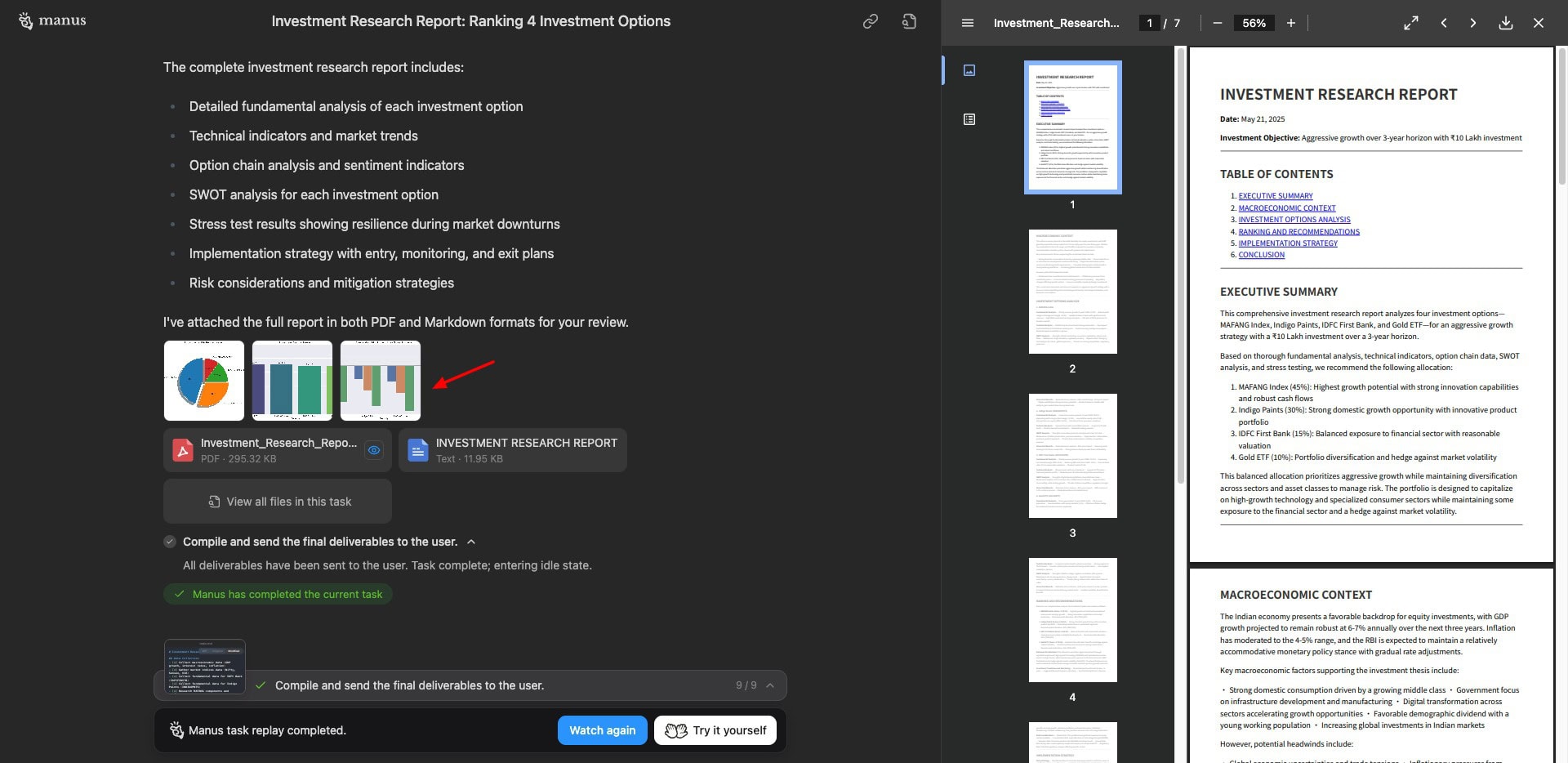
Task: Open the PDF viewer hamburger menu
Action: (968, 23)
